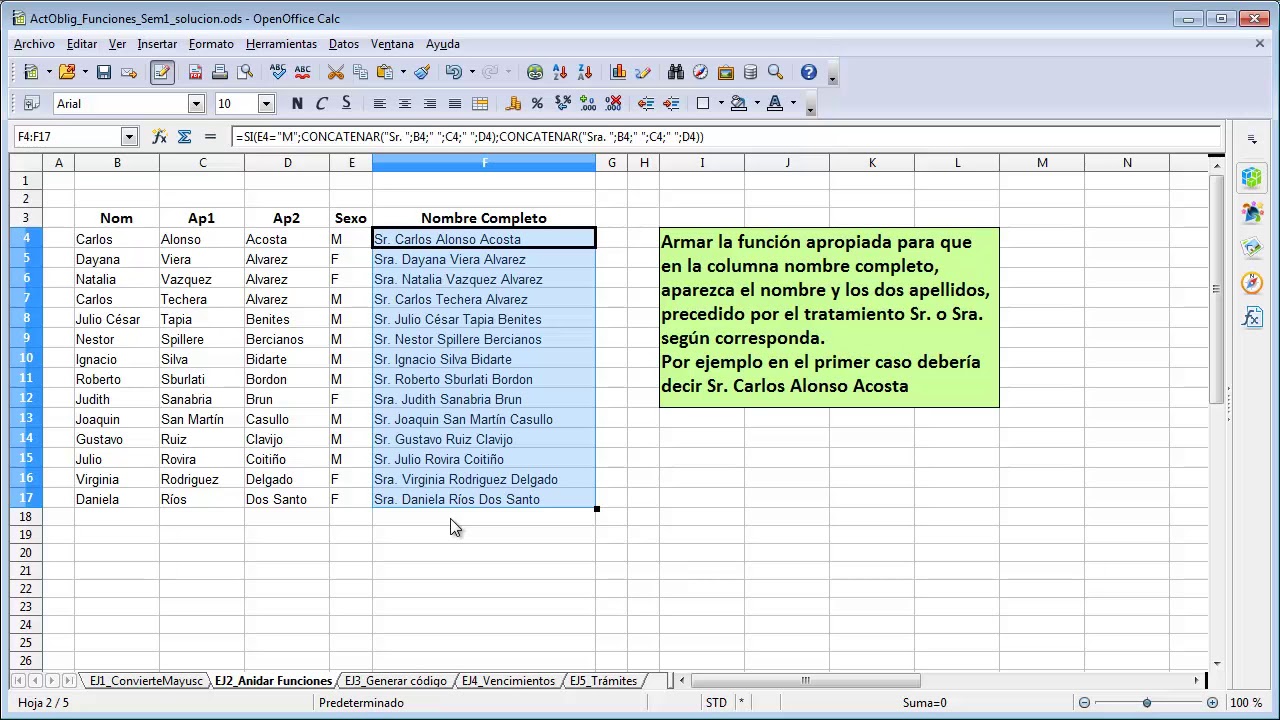Click Merge Cells icon
This screenshot has width=1280, height=720.
coord(479,103)
